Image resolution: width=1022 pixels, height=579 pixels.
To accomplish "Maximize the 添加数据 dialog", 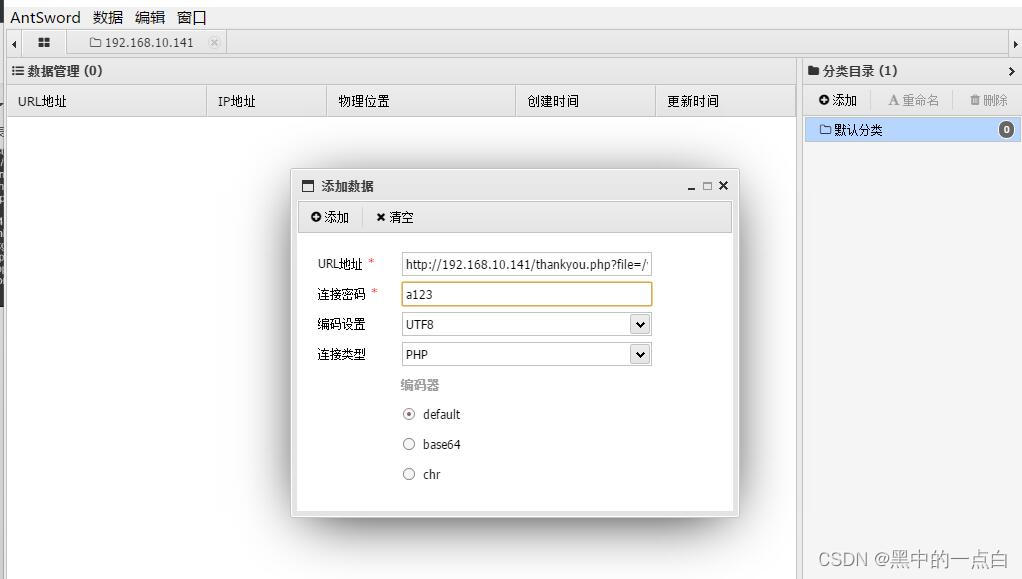I will [x=707, y=186].
